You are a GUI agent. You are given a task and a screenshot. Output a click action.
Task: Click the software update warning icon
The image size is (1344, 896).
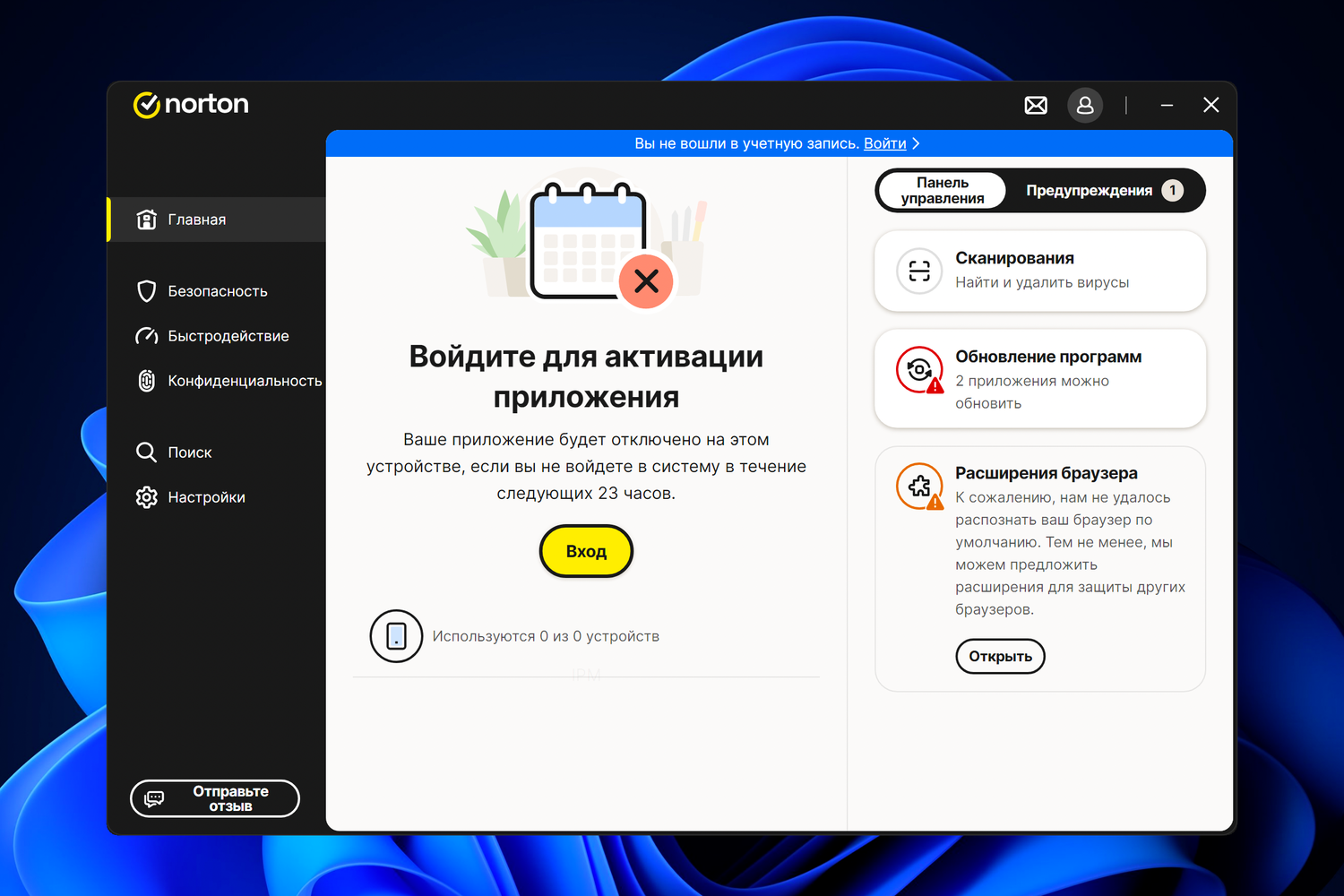(919, 369)
